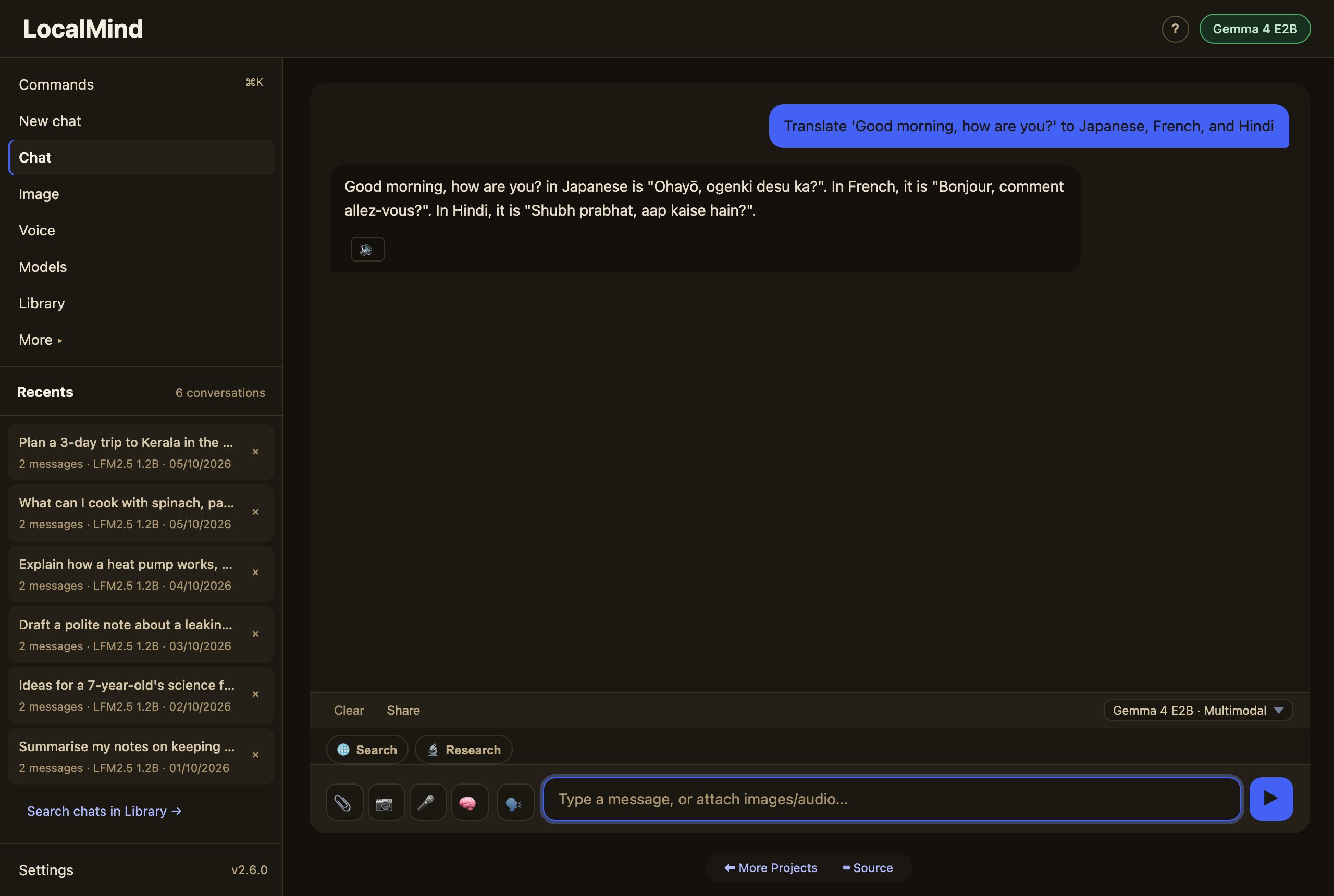Open the Models section
This screenshot has height=896, width=1334.
pos(141,267)
